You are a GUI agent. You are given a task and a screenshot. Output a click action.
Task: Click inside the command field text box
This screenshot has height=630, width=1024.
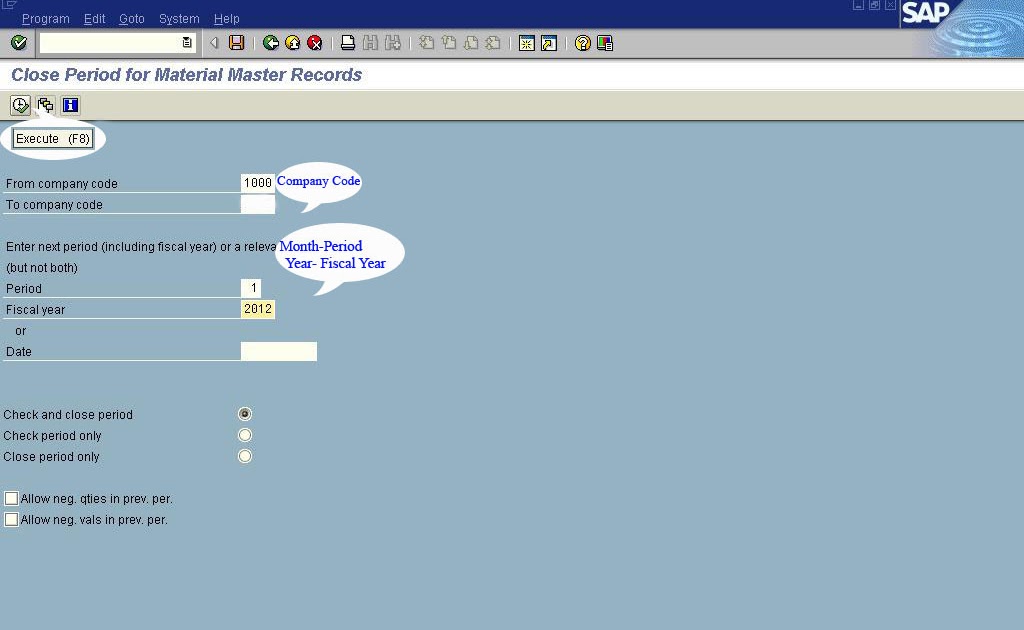point(110,43)
